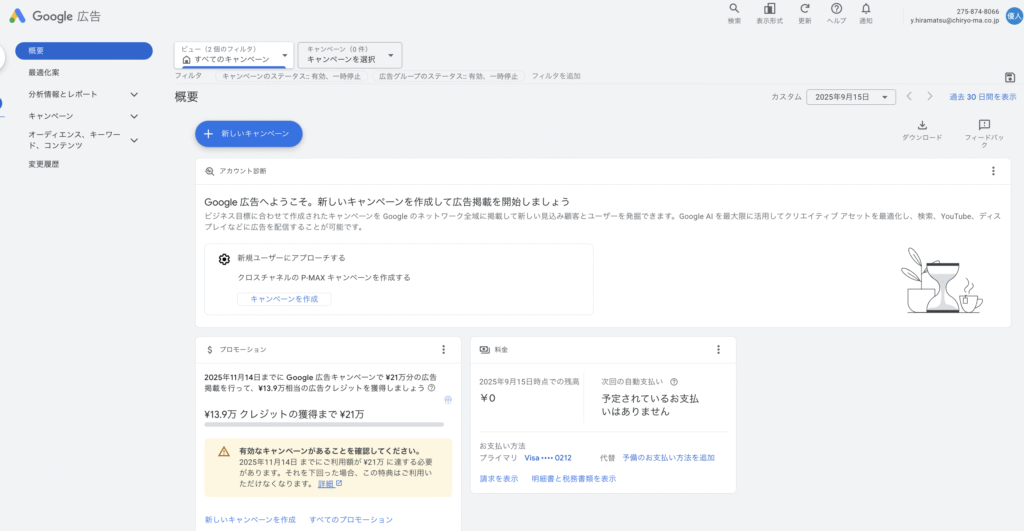1024x531 pixels.
Task: Select 変更履歴 in the left navigation
Action: 44,164
